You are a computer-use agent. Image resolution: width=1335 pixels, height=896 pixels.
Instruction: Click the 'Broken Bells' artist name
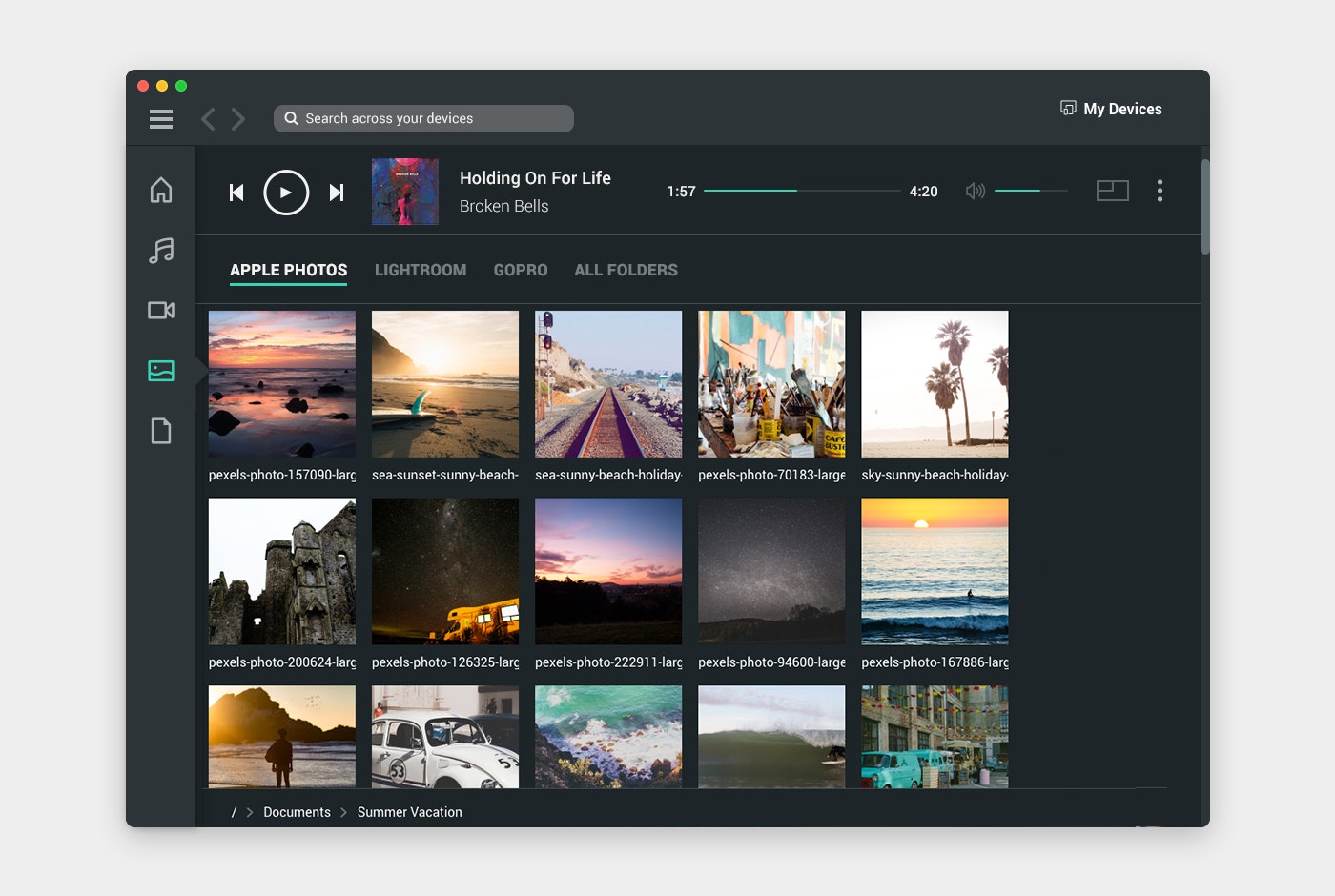click(503, 206)
